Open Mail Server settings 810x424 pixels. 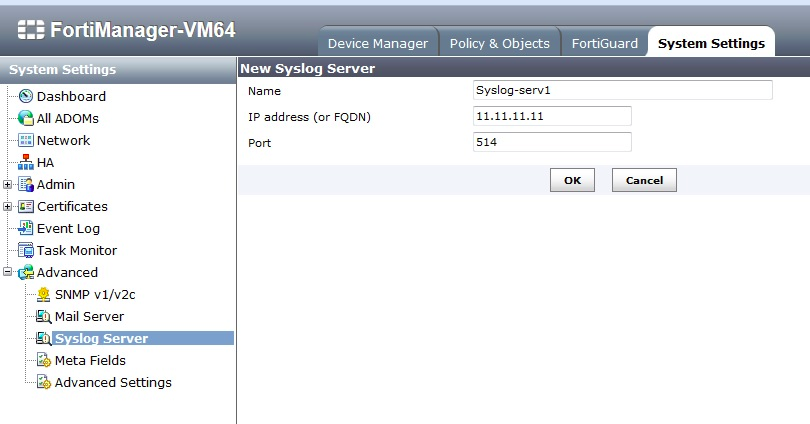[x=89, y=317]
